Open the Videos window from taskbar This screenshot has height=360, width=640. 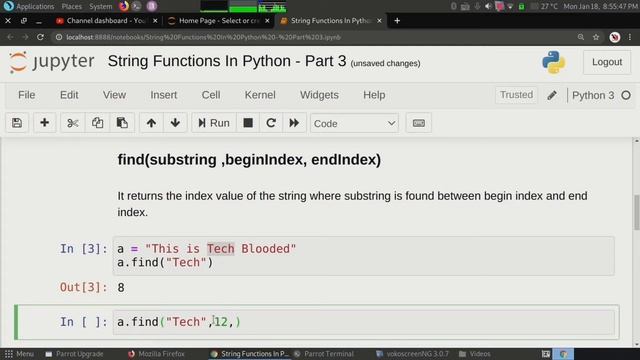click(475, 354)
